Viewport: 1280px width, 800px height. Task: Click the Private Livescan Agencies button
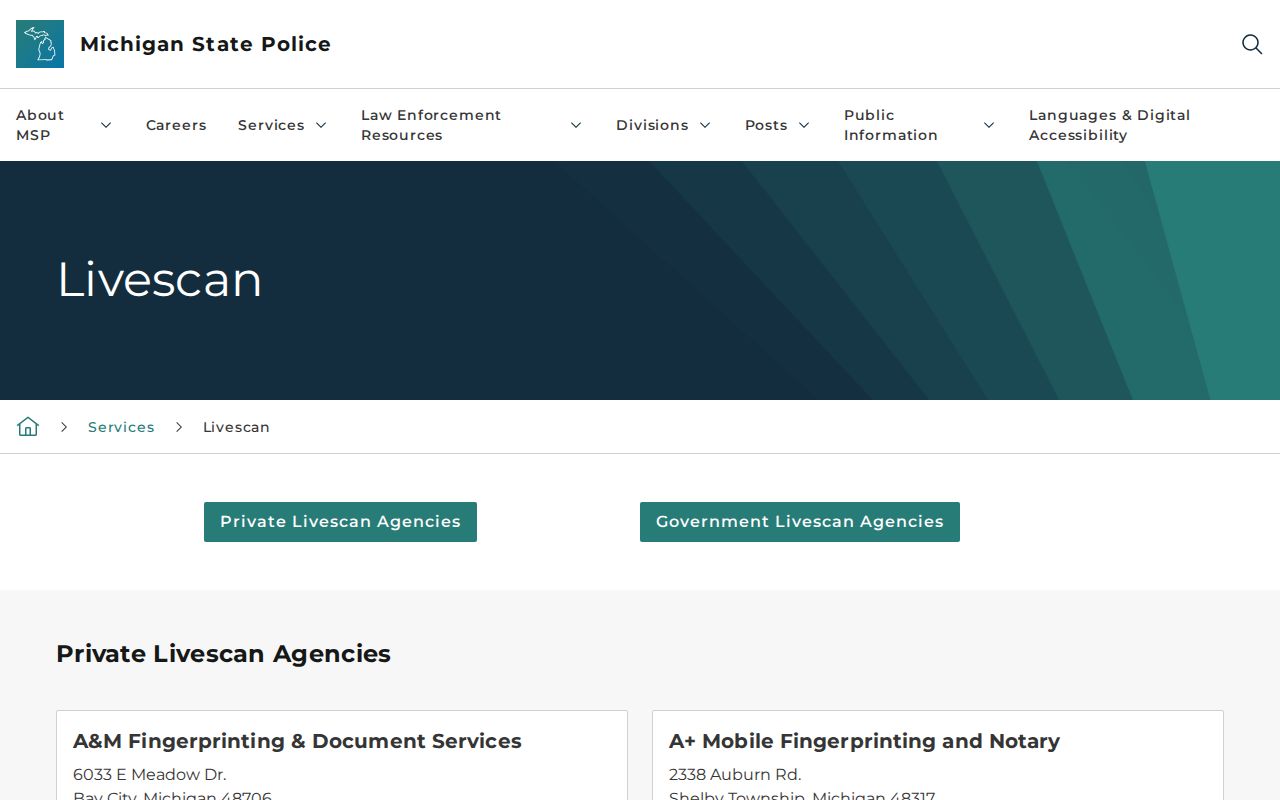click(x=340, y=522)
